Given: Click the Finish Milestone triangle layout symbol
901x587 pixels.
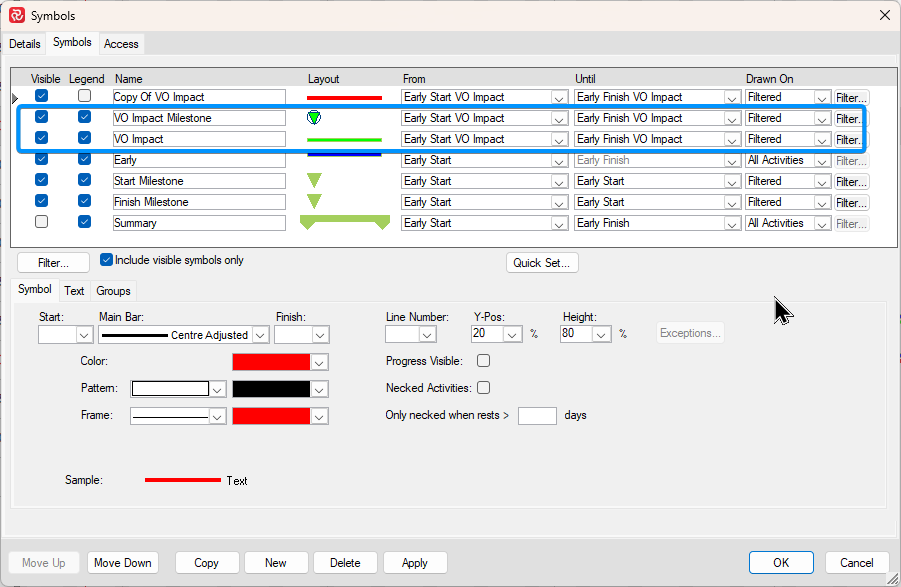Looking at the screenshot, I should pos(314,202).
